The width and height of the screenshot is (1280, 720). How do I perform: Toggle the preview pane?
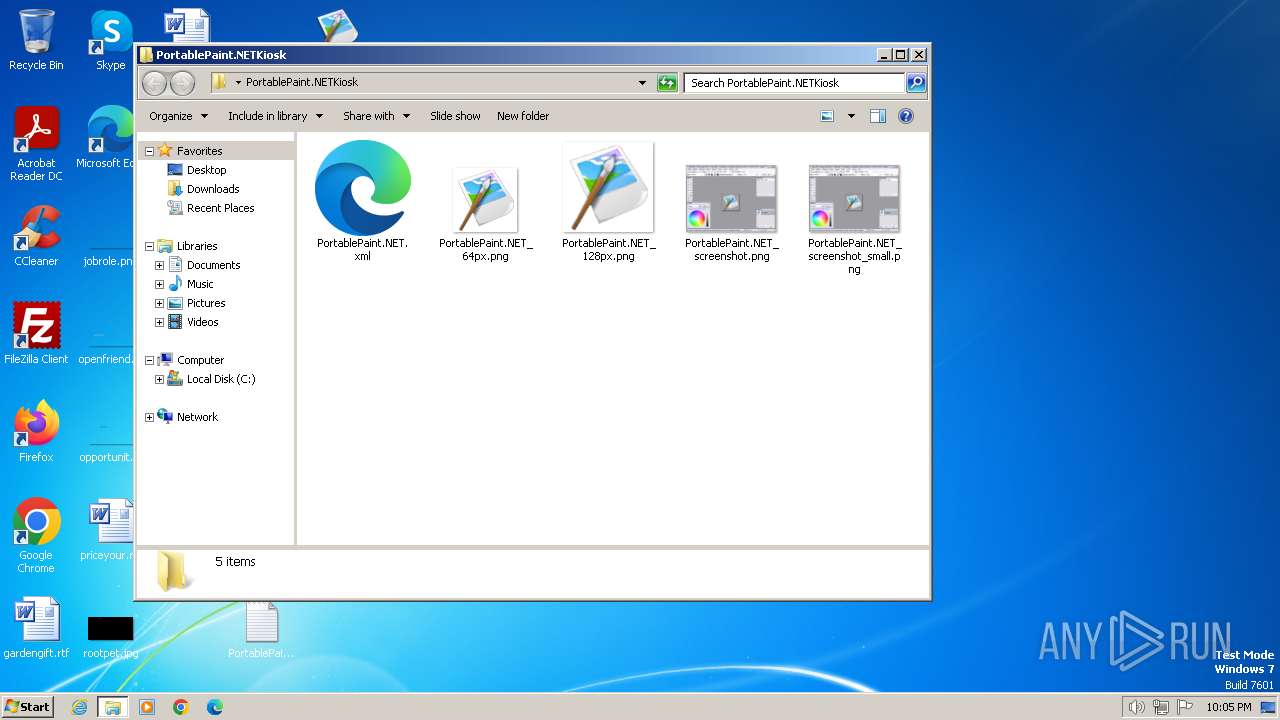pos(878,116)
